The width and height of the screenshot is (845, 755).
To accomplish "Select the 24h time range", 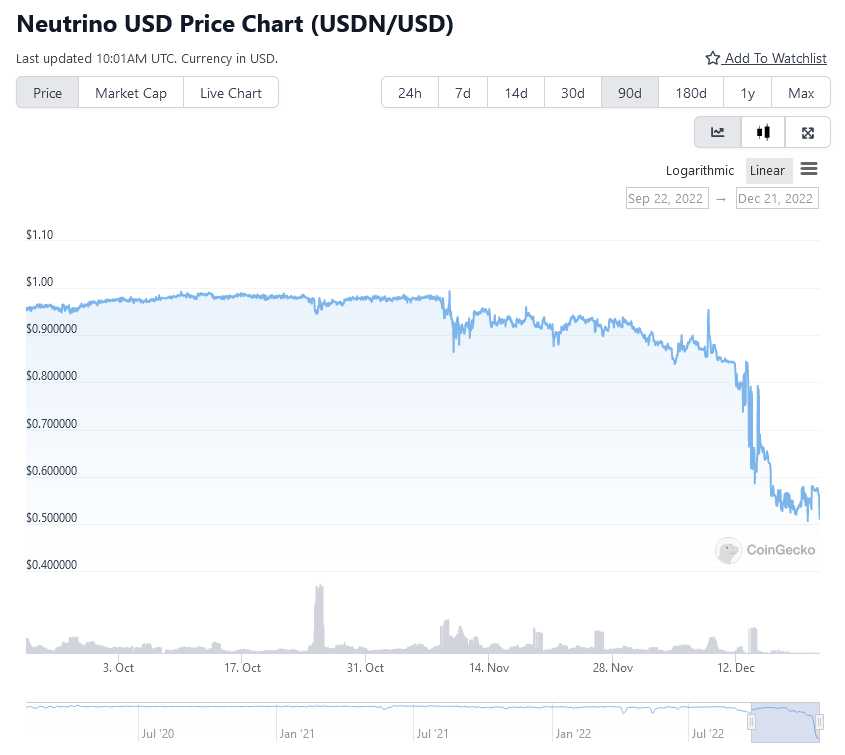I will coord(410,93).
